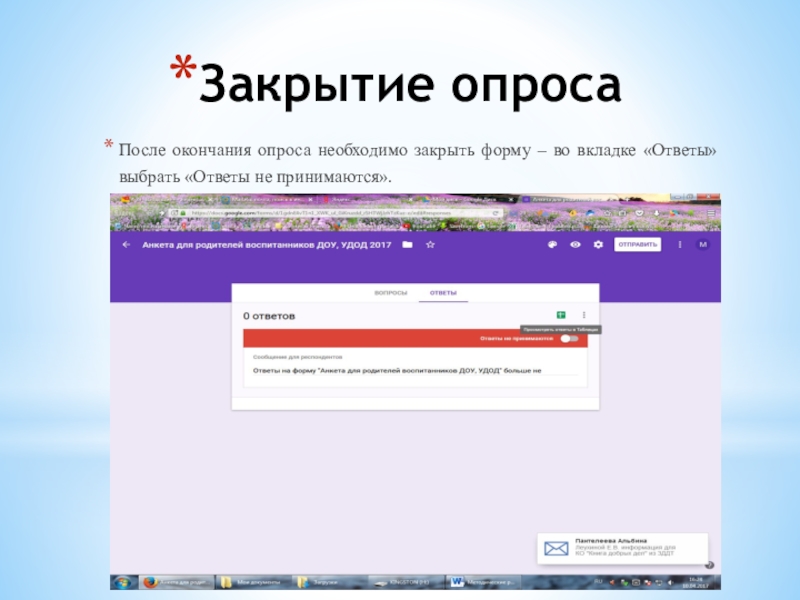Viewport: 800px width, 600px height.
Task: Open responses three-dot options menu
Action: pos(584,315)
